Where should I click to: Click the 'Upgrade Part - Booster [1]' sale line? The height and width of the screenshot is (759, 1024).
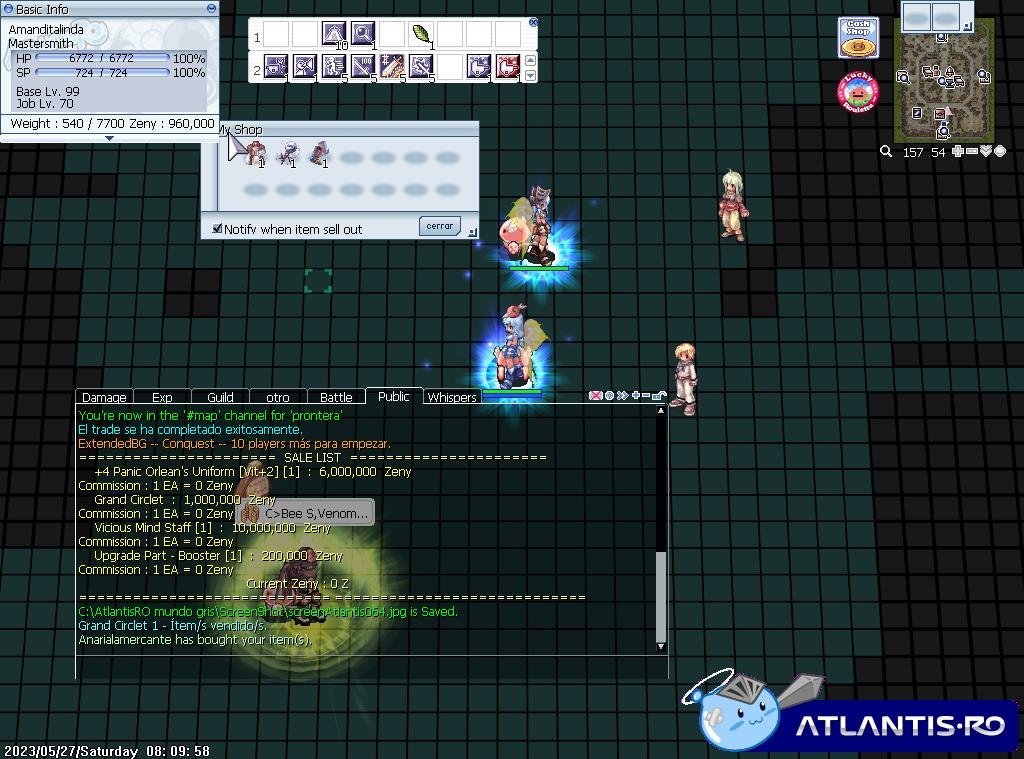218,556
